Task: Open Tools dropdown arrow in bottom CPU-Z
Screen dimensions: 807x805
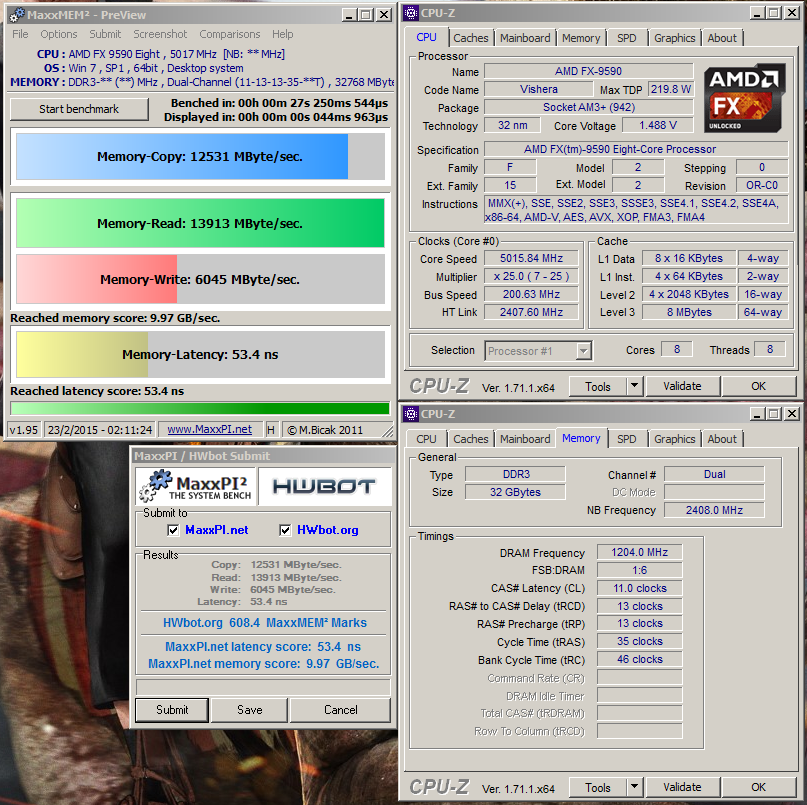Action: 635,786
